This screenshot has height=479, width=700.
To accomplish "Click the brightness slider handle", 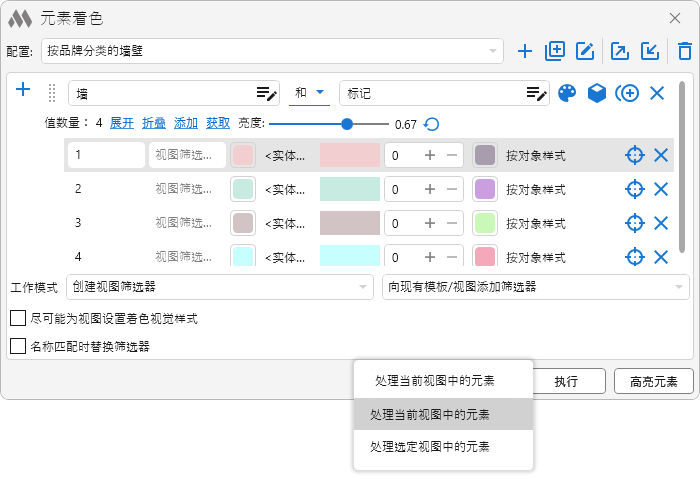I will click(347, 124).
